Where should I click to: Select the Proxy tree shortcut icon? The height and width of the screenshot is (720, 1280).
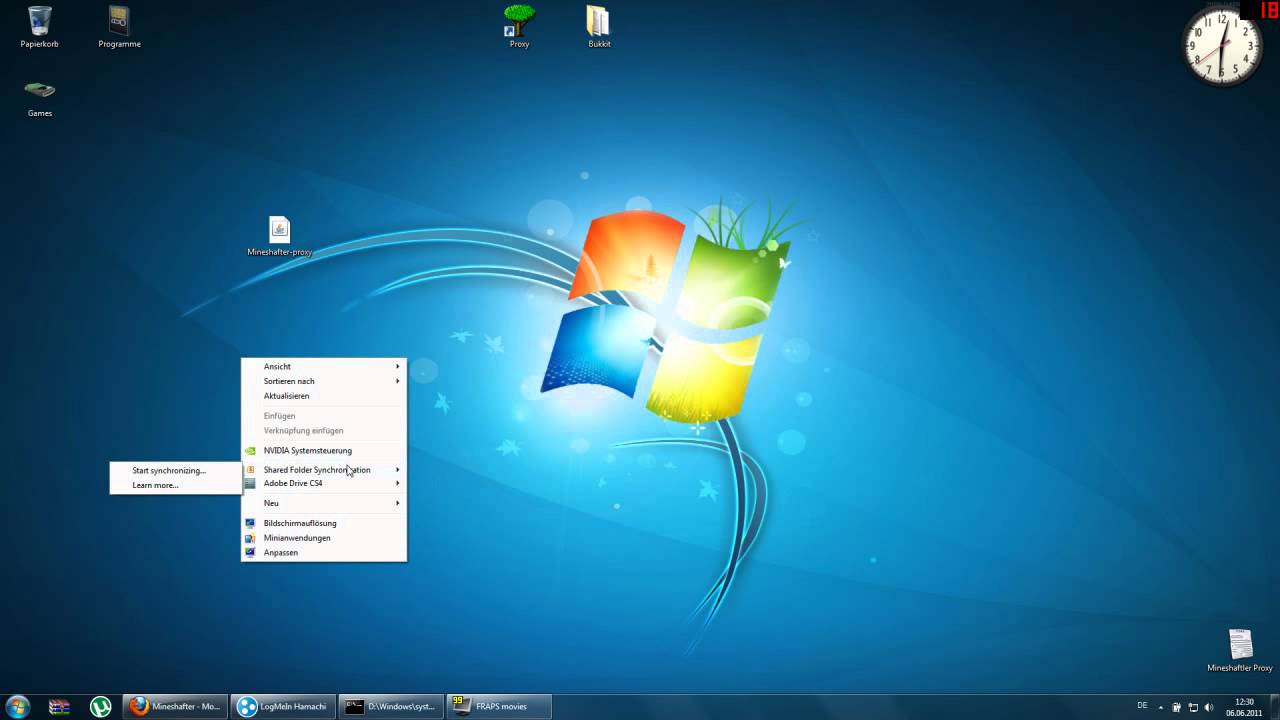click(x=519, y=27)
